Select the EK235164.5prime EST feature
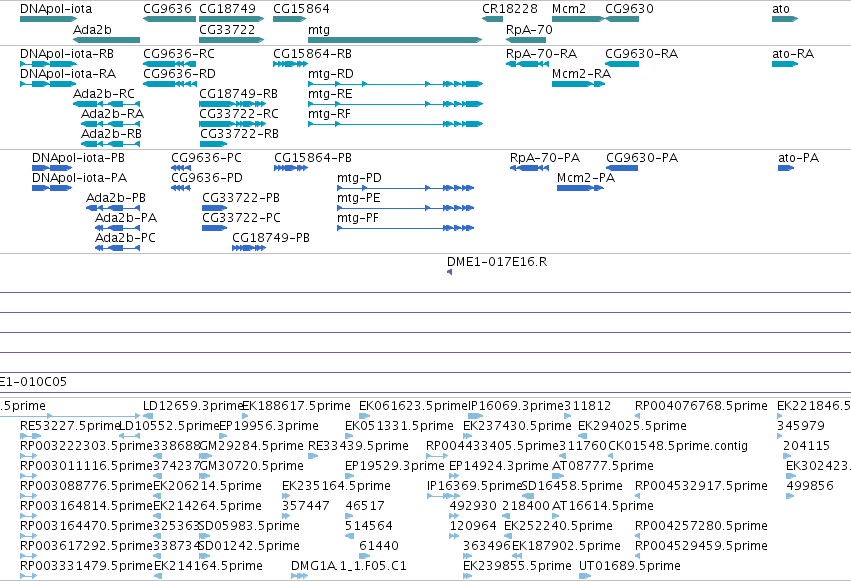851x581 pixels. (286, 496)
